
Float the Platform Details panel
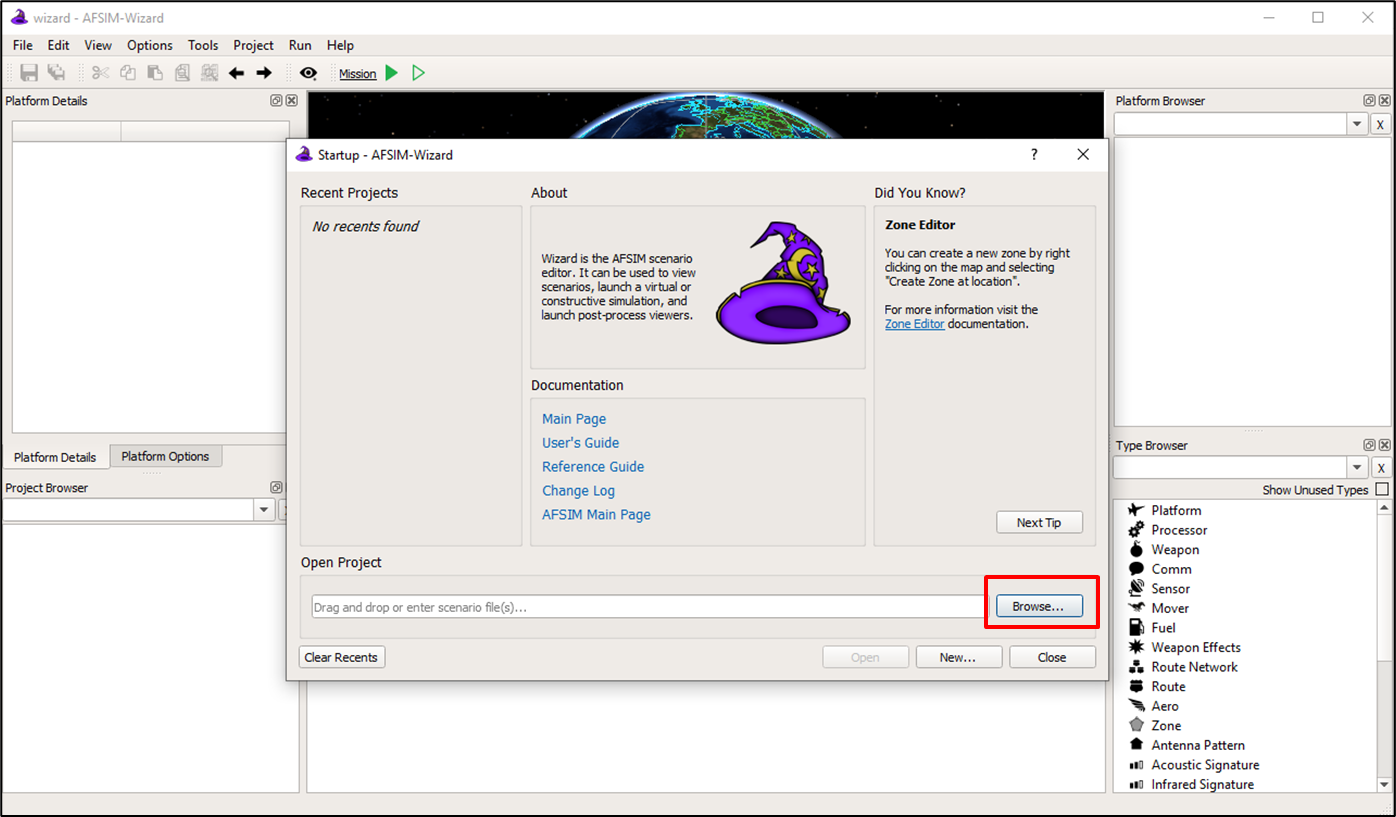click(x=276, y=101)
